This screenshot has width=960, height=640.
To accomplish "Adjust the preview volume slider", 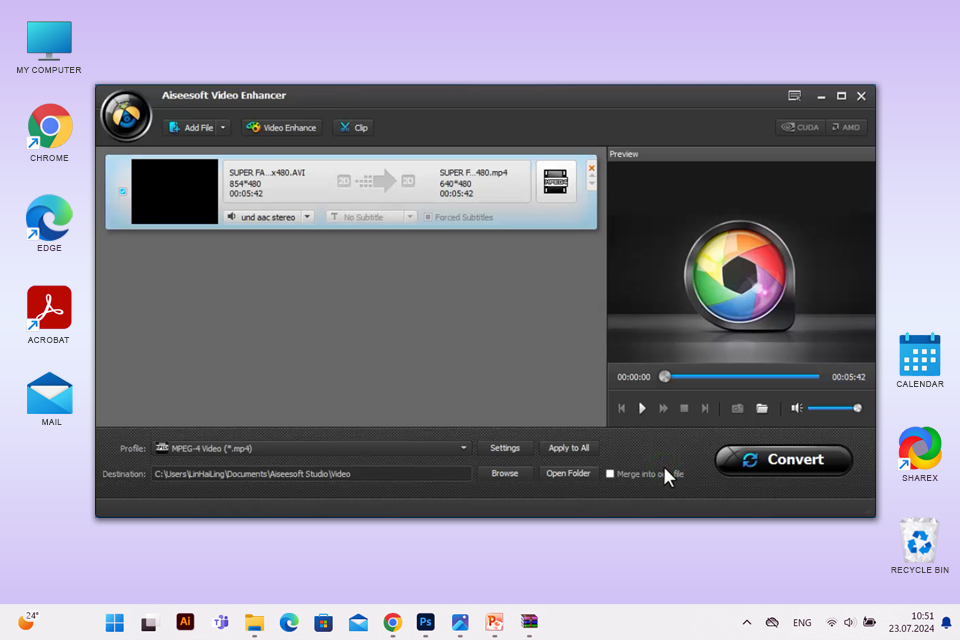I will [x=834, y=408].
